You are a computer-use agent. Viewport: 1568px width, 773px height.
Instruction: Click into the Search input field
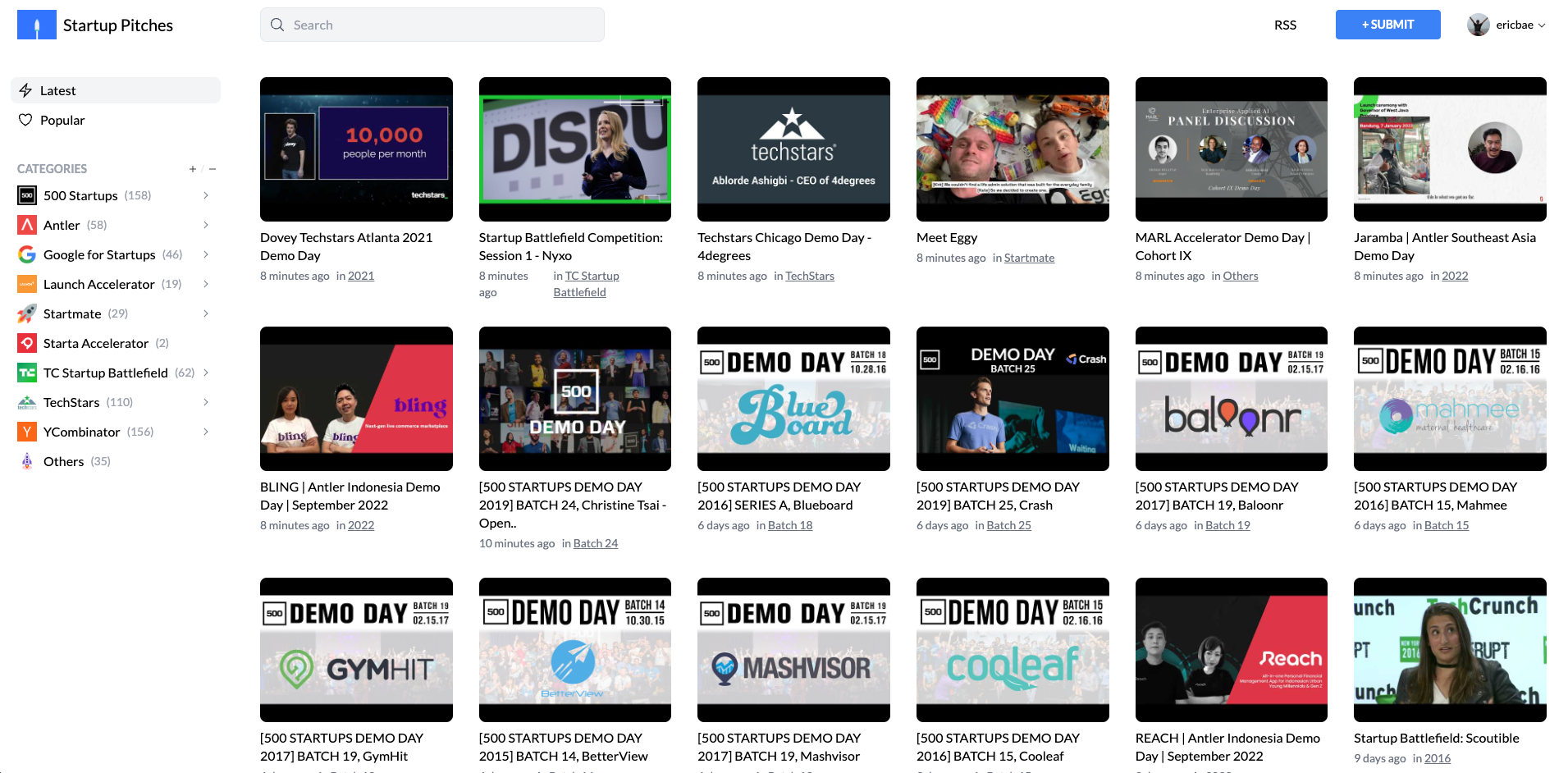click(x=432, y=25)
